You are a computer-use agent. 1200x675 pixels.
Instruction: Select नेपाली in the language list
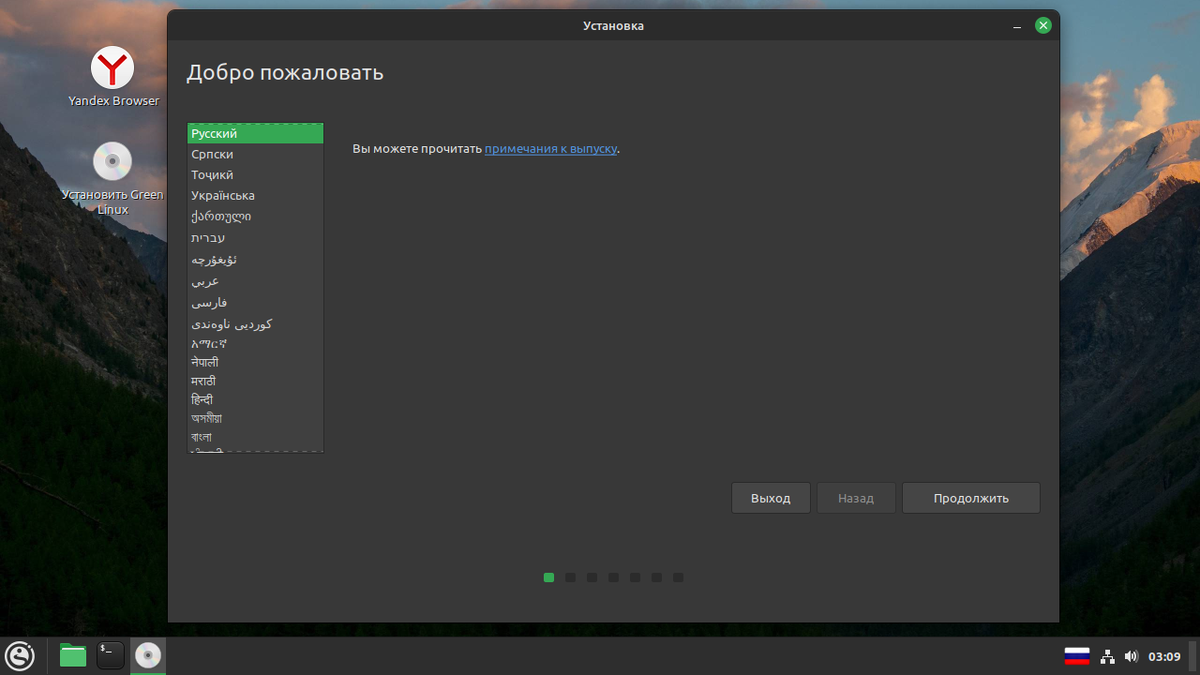pyautogui.click(x=256, y=362)
